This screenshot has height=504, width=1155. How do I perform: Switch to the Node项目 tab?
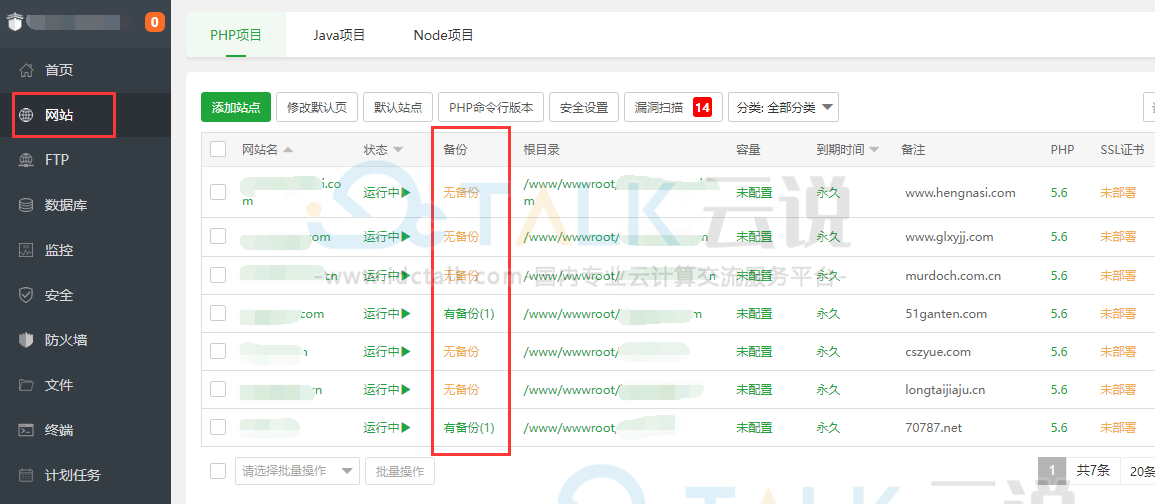(443, 35)
